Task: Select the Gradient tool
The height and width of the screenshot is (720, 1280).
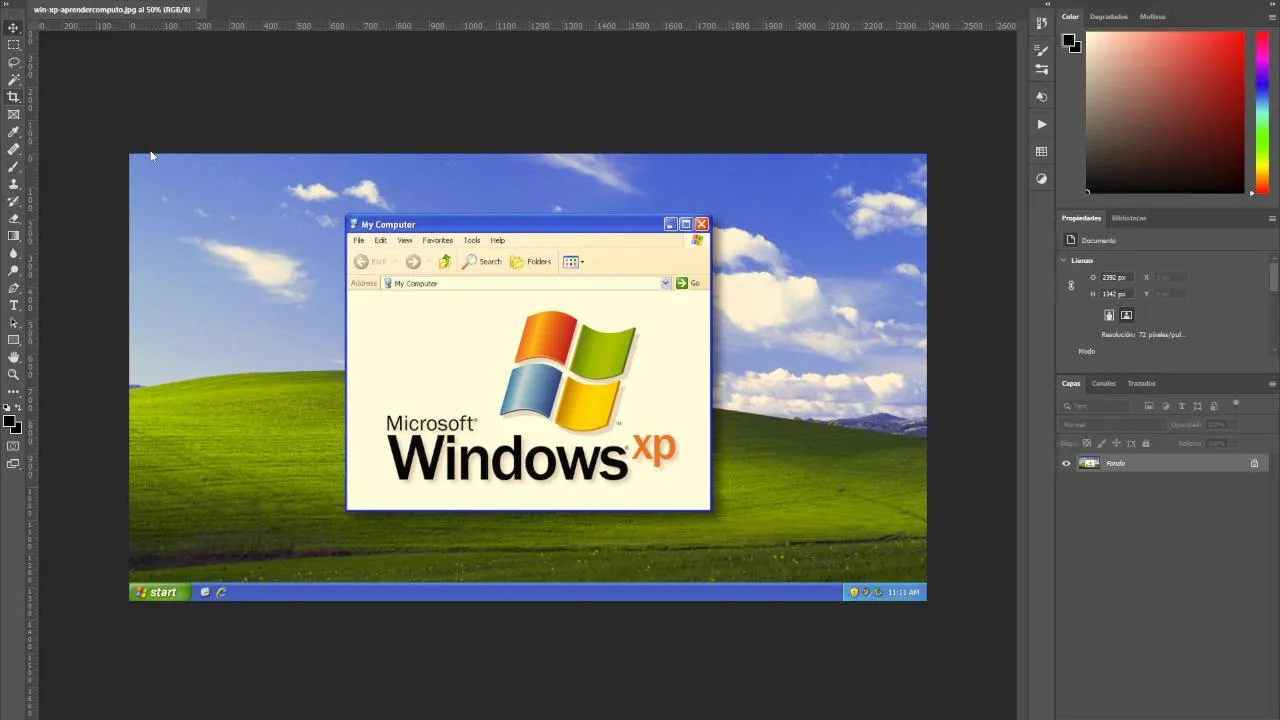Action: (x=13, y=236)
